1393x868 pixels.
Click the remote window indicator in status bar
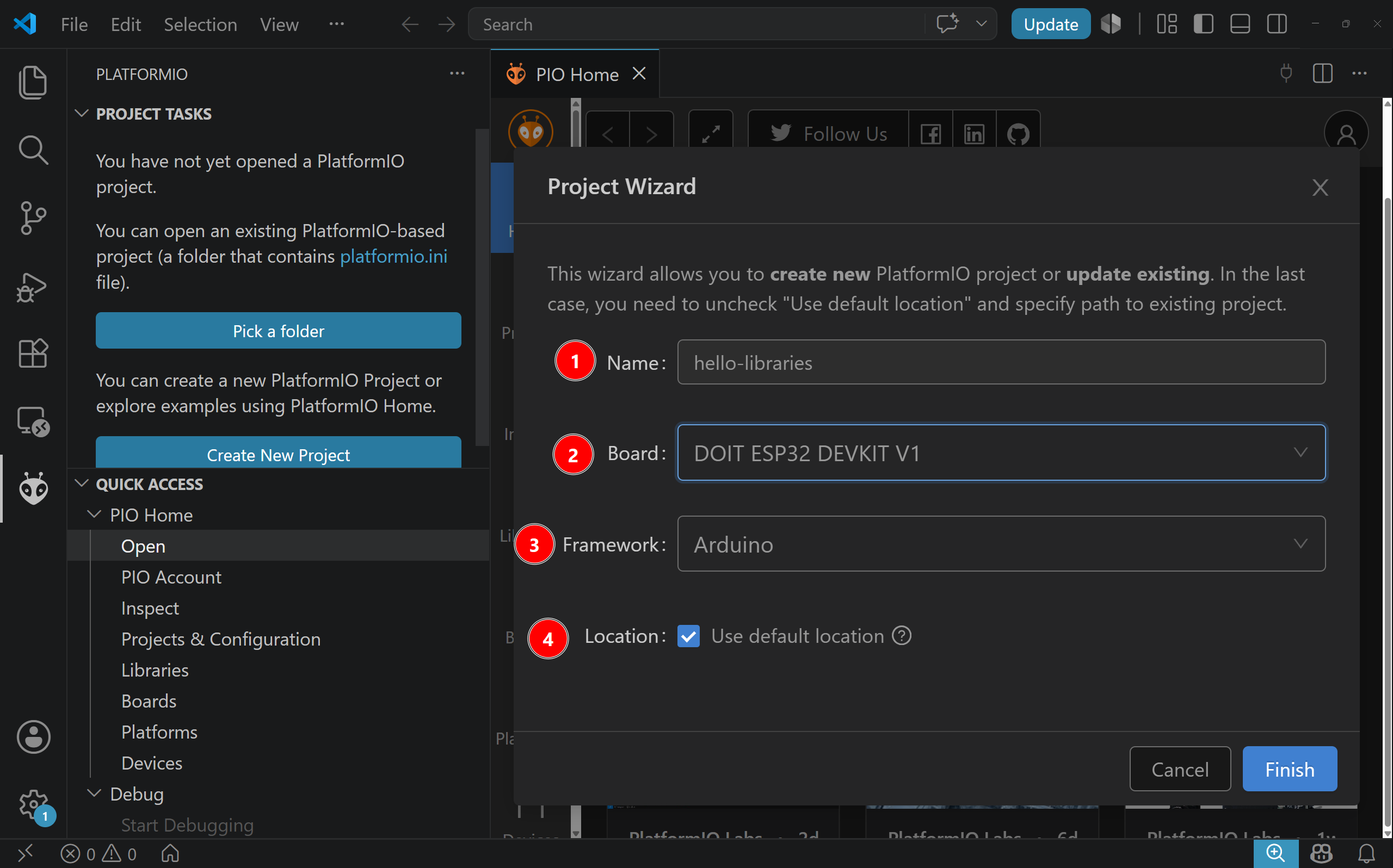(x=24, y=854)
